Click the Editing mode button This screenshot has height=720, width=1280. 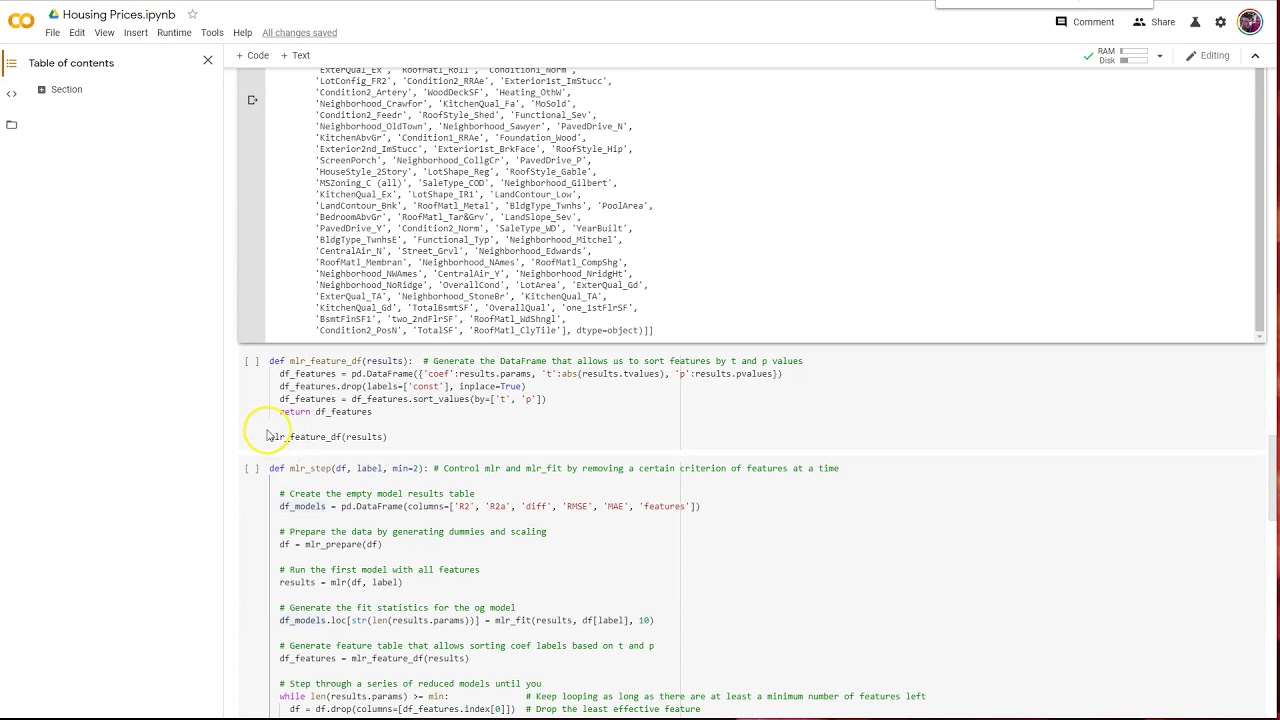tap(1208, 56)
